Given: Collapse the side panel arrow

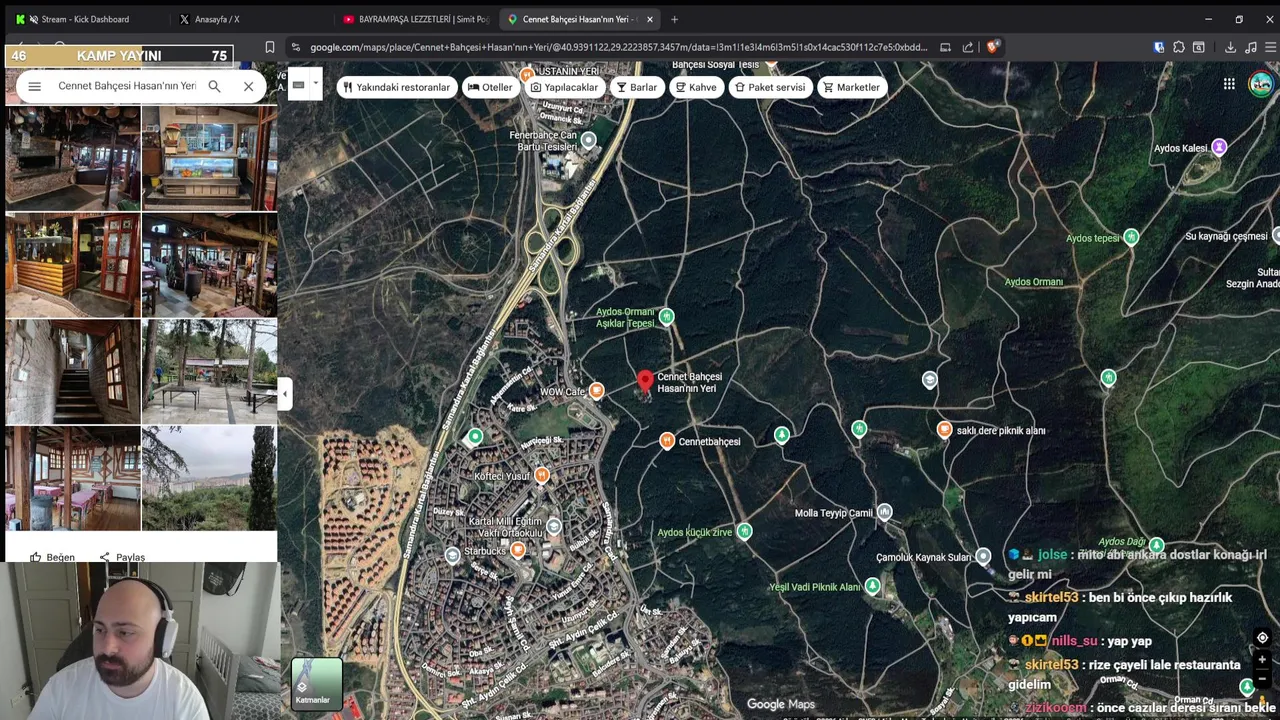Looking at the screenshot, I should pos(285,394).
